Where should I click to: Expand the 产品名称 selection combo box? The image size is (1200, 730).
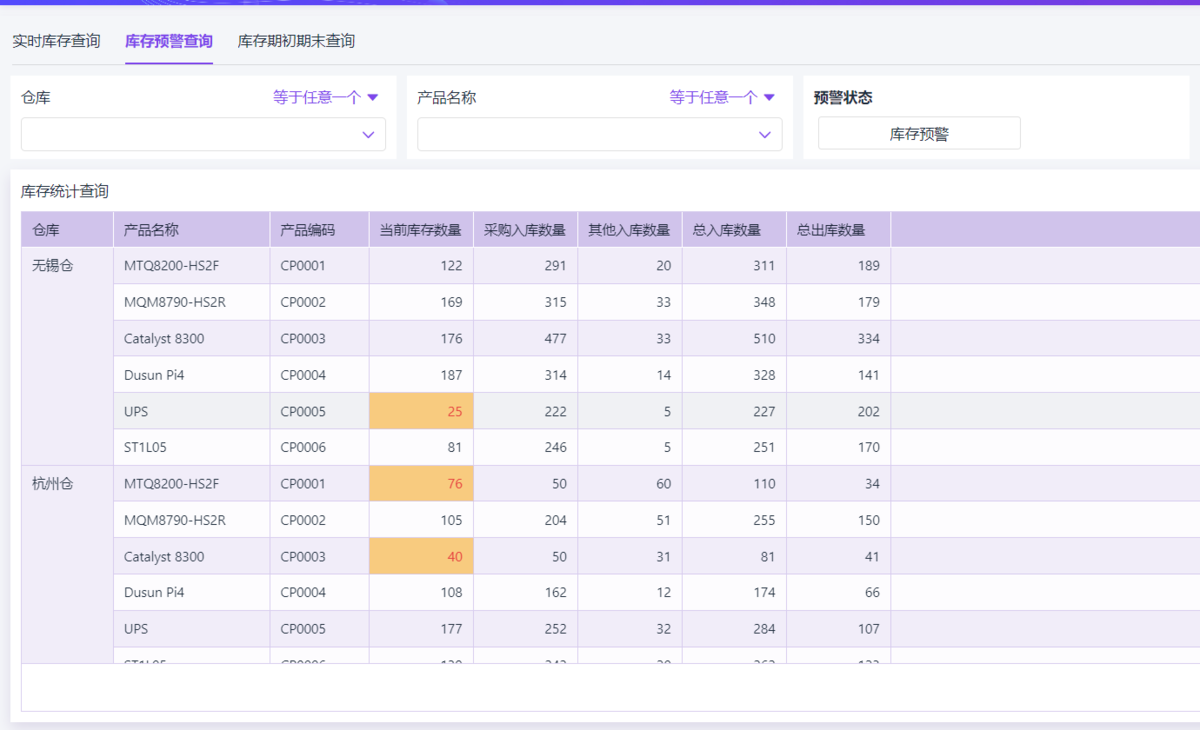(586, 134)
